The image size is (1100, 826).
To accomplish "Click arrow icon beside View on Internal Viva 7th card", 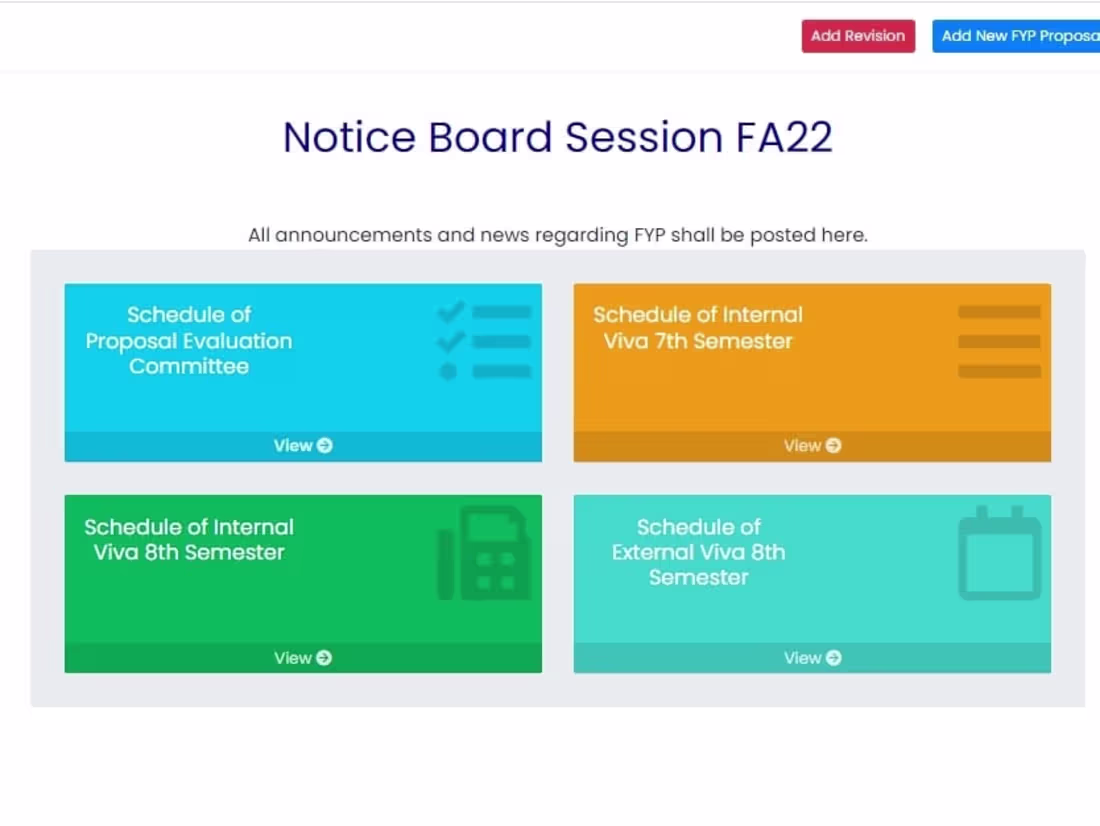I will click(833, 446).
